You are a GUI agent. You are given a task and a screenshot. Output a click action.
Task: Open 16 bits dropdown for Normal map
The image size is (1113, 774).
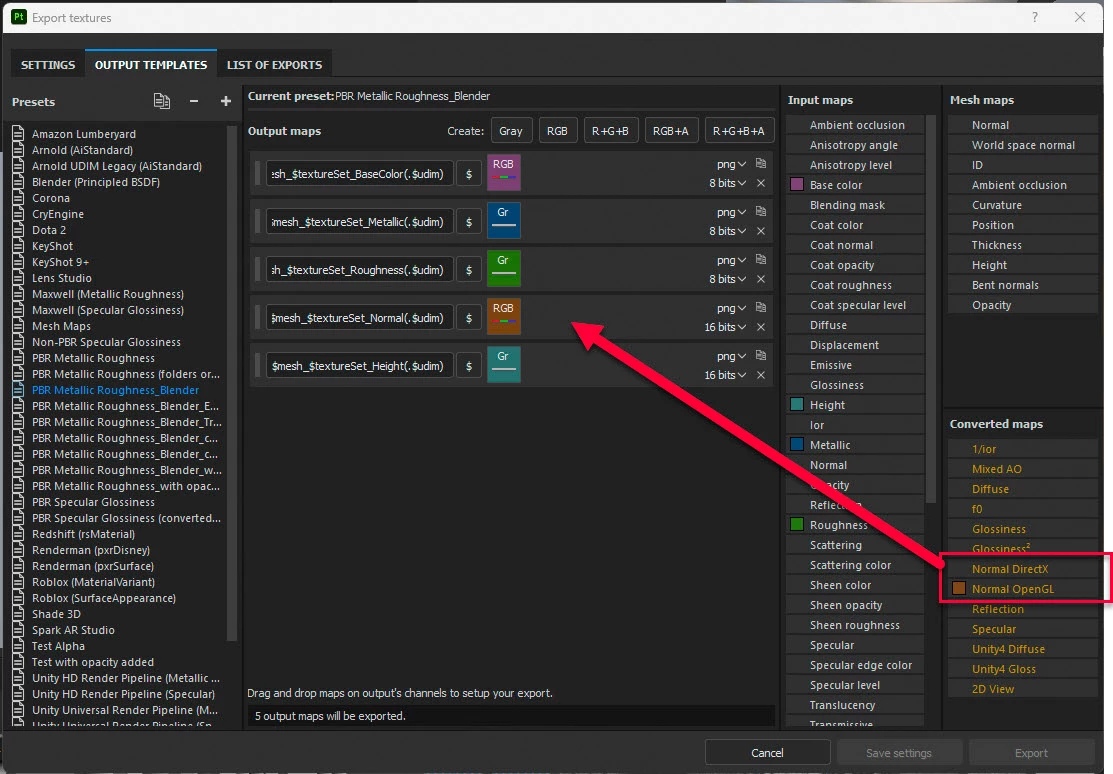point(725,327)
